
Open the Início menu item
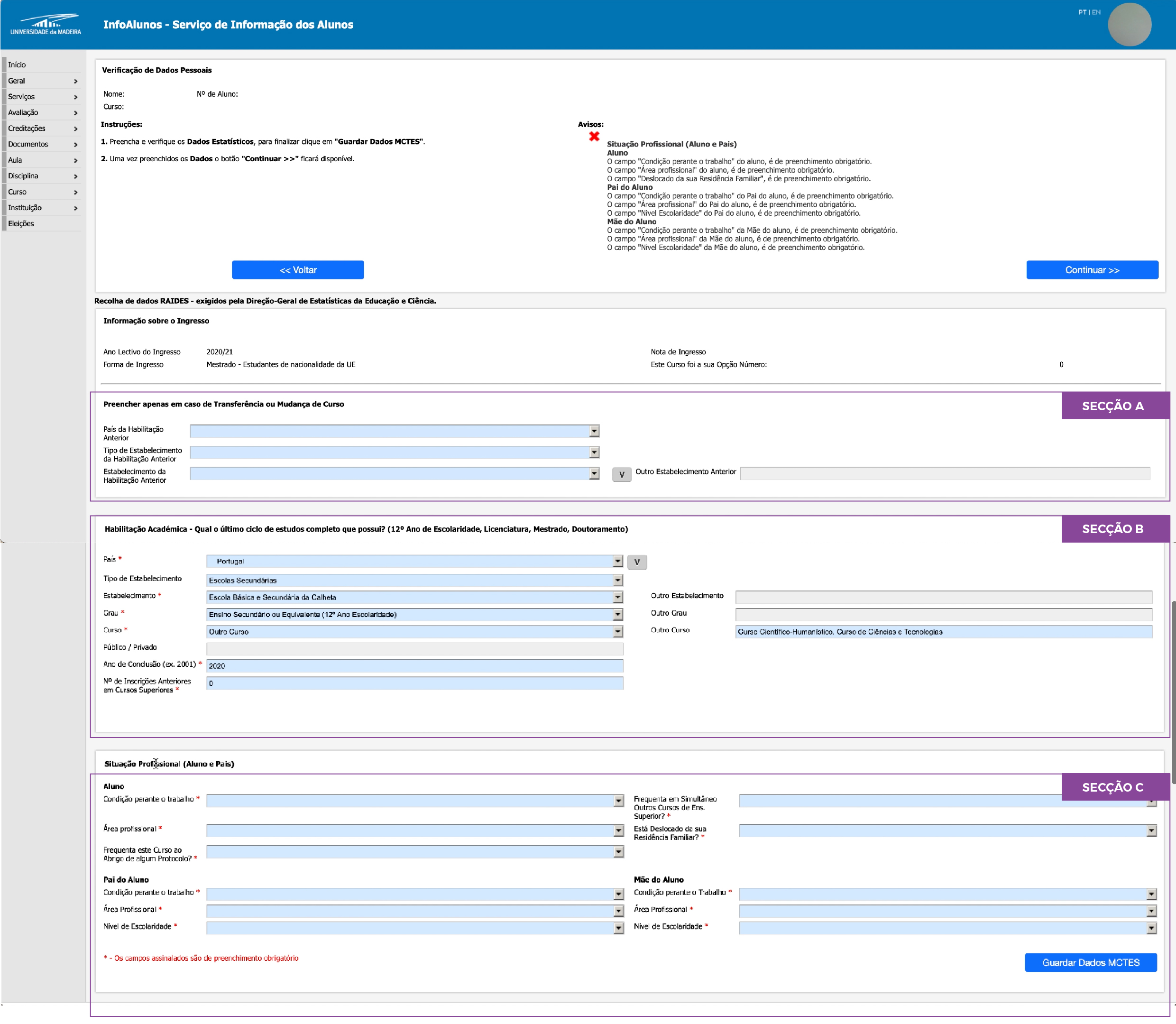click(17, 65)
